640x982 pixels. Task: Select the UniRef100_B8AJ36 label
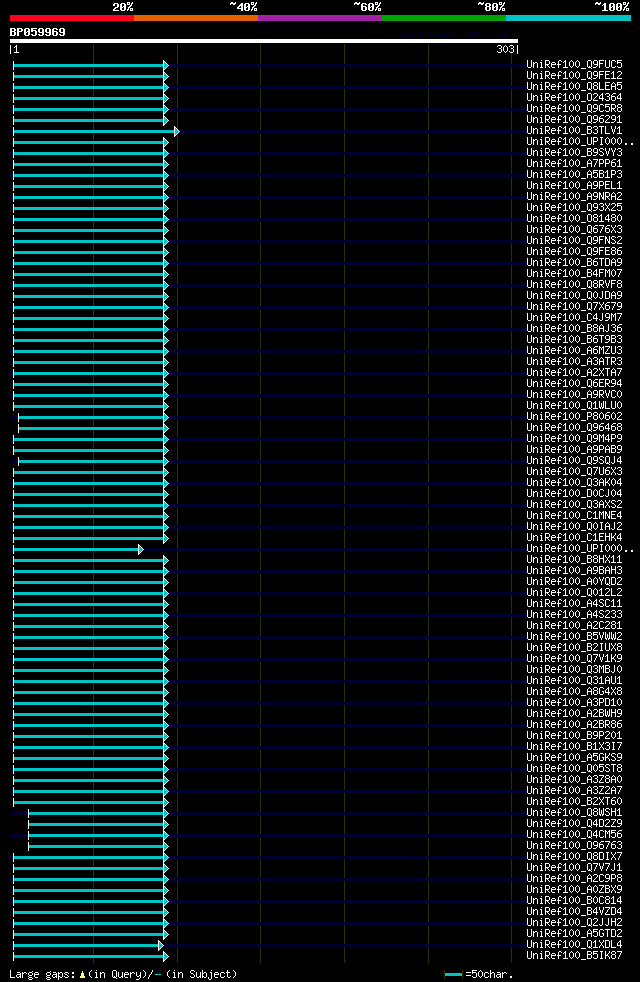tap(574, 329)
